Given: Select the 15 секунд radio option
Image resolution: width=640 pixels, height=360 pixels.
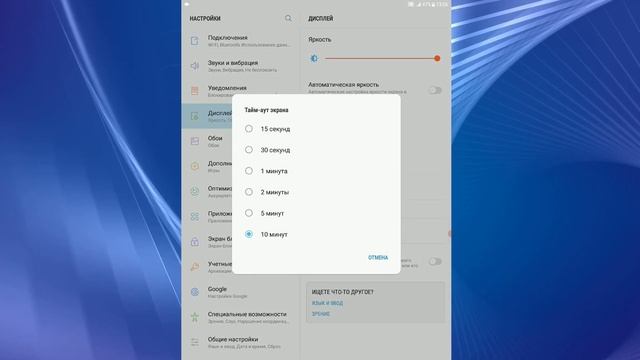Looking at the screenshot, I should coord(249,129).
